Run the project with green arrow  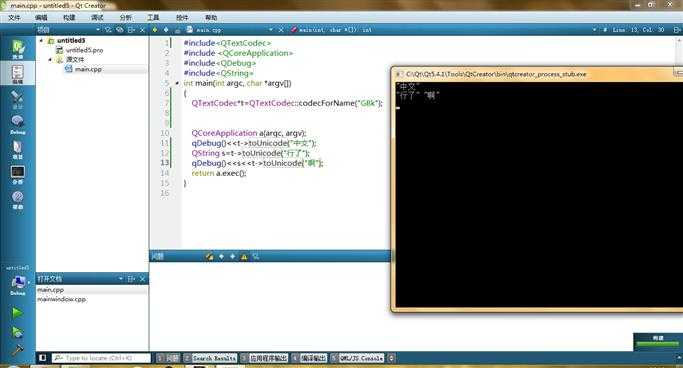17,313
